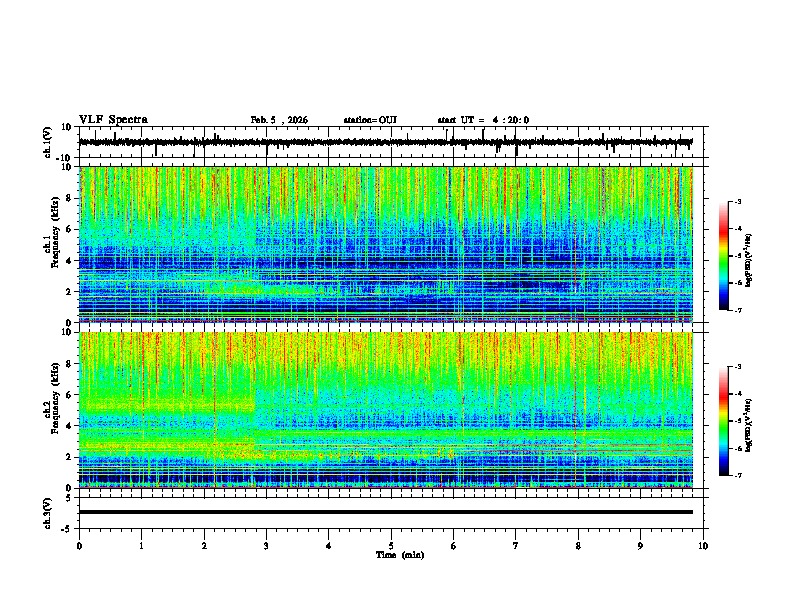Click the time axis tick label "7"
The width and height of the screenshot is (792, 612).
click(516, 545)
